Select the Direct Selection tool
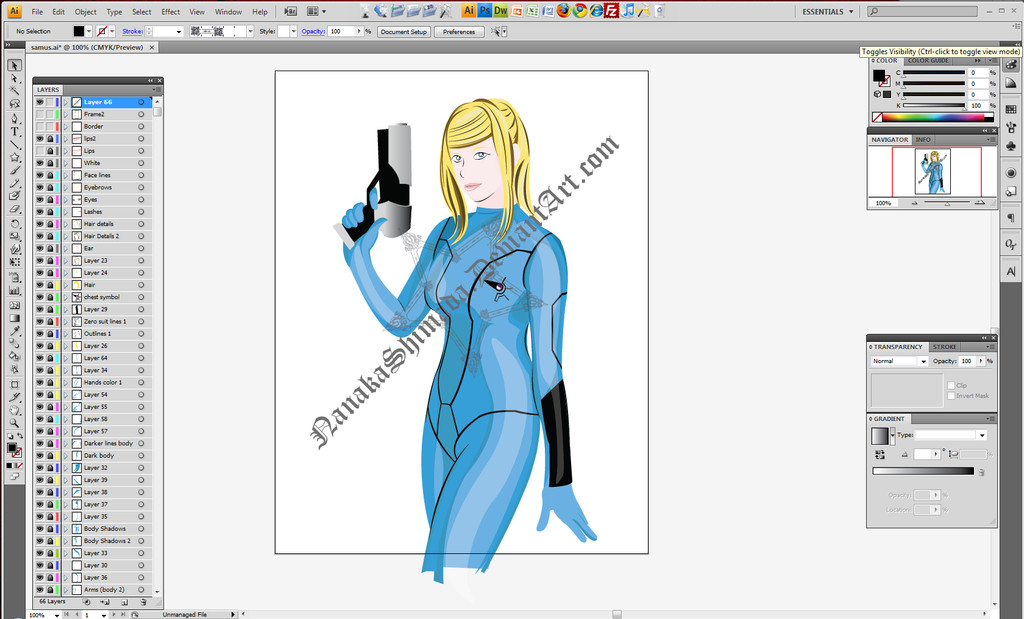 click(14, 78)
